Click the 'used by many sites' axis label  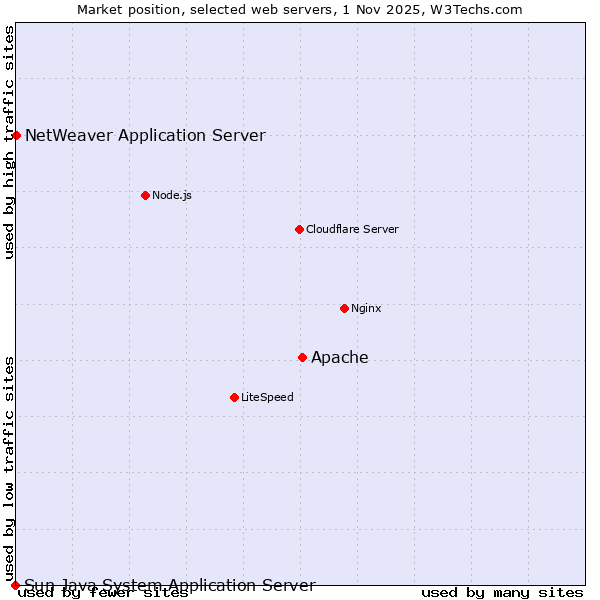502,593
